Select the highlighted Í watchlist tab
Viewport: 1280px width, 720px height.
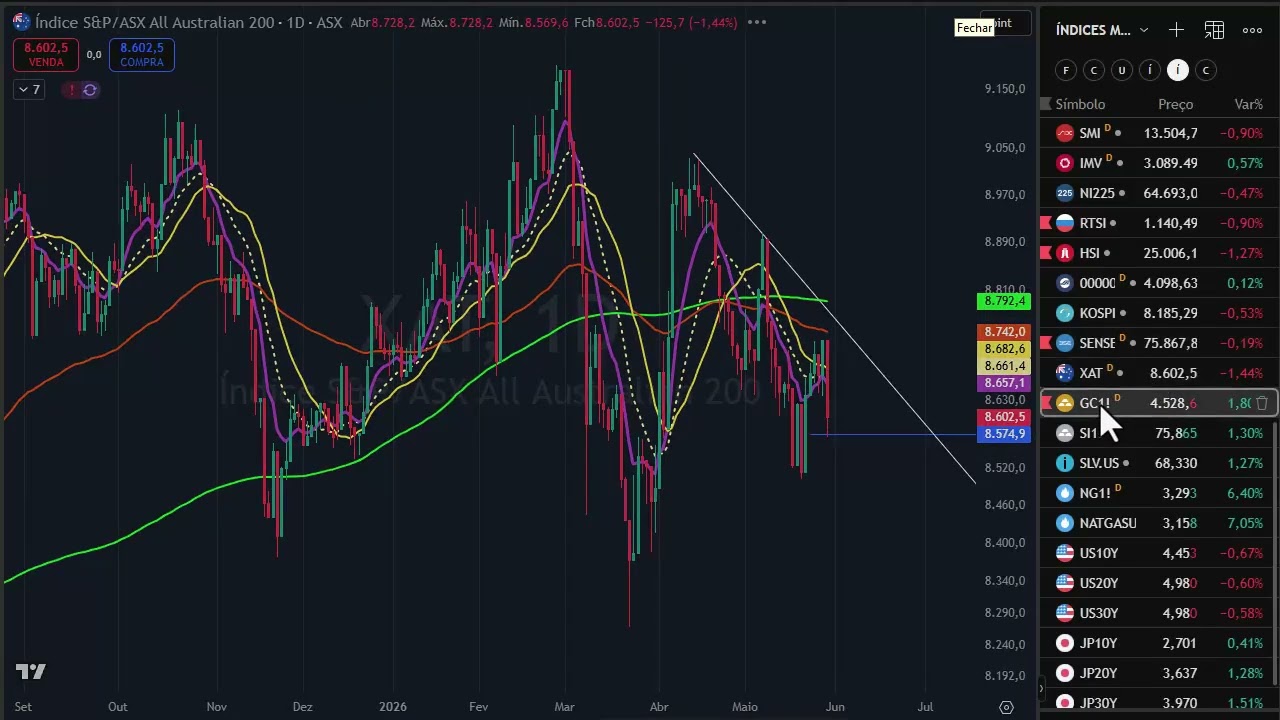pyautogui.click(x=1178, y=70)
